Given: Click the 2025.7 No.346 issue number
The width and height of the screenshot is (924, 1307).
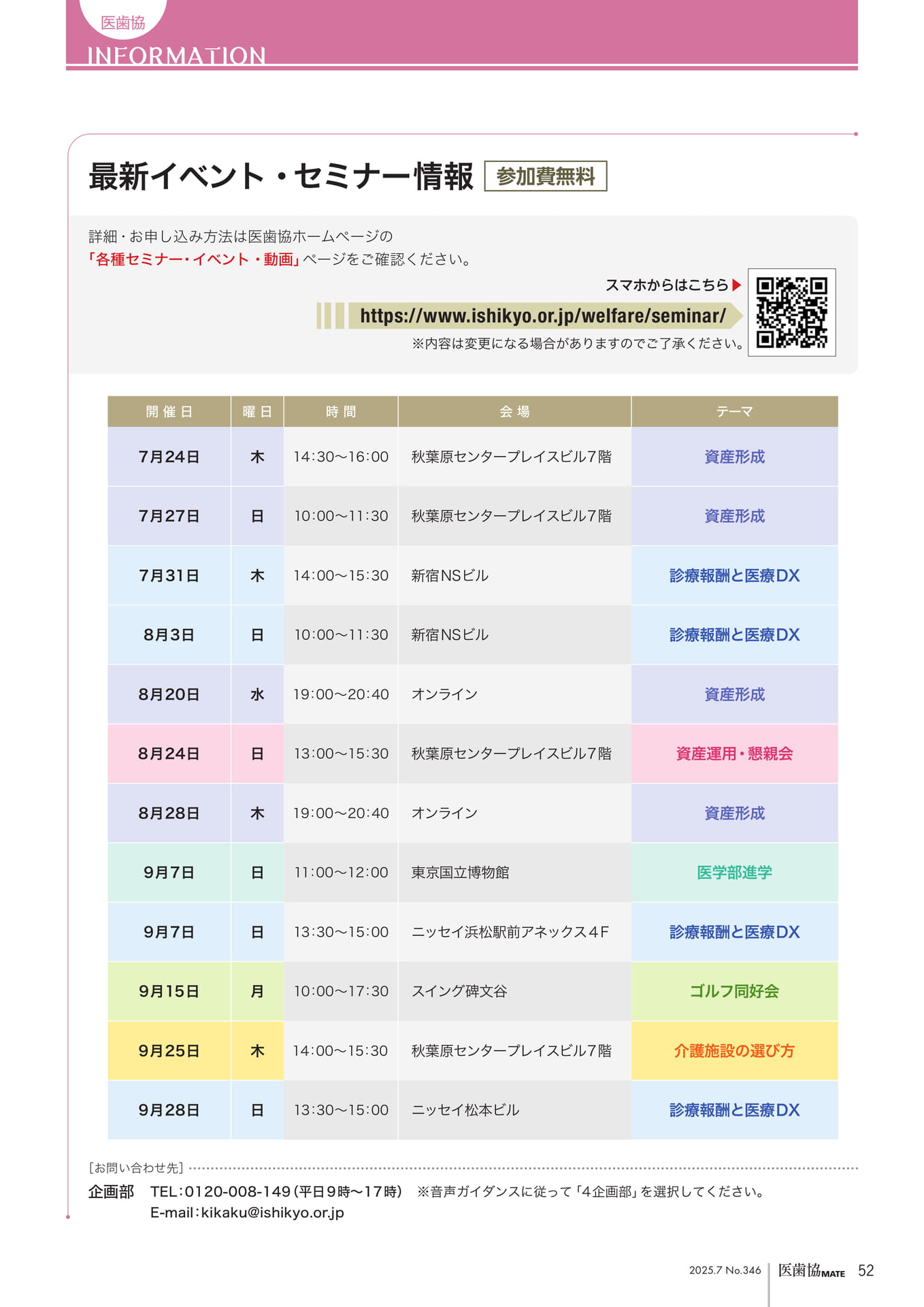Looking at the screenshot, I should coord(725,1270).
